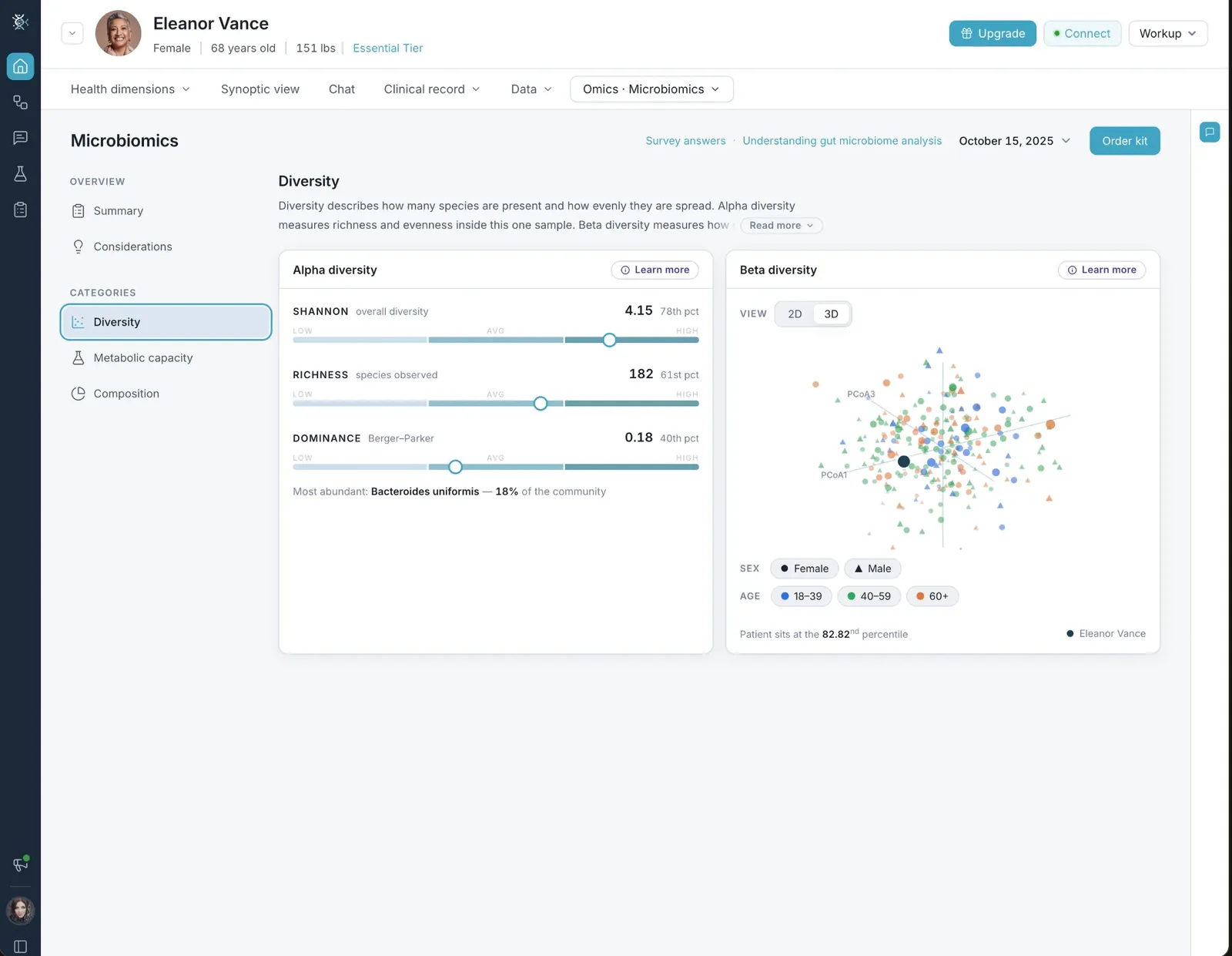Toggle the Female sex filter
Image resolution: width=1232 pixels, height=956 pixels.
pos(804,569)
